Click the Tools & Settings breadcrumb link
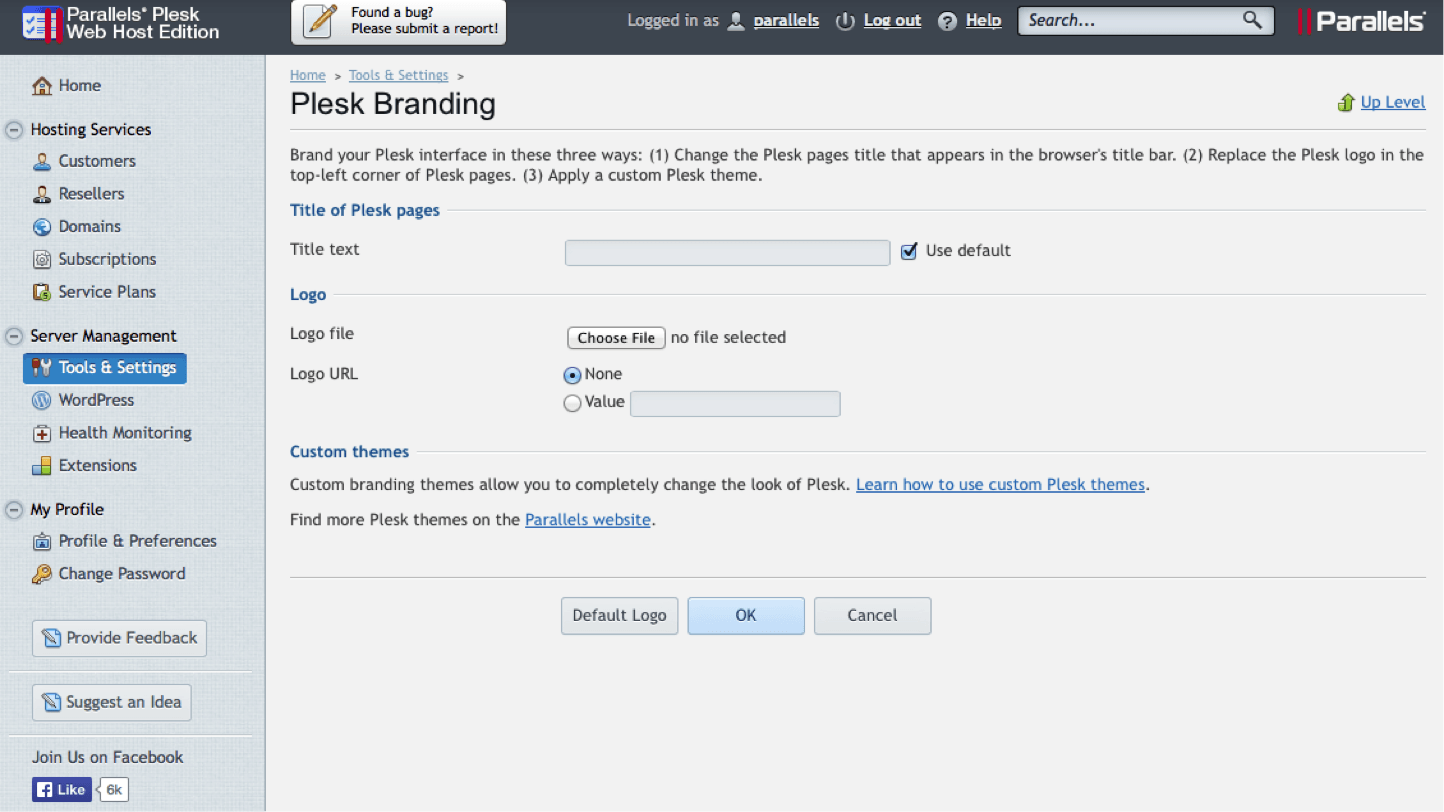This screenshot has height=812, width=1444. click(399, 76)
